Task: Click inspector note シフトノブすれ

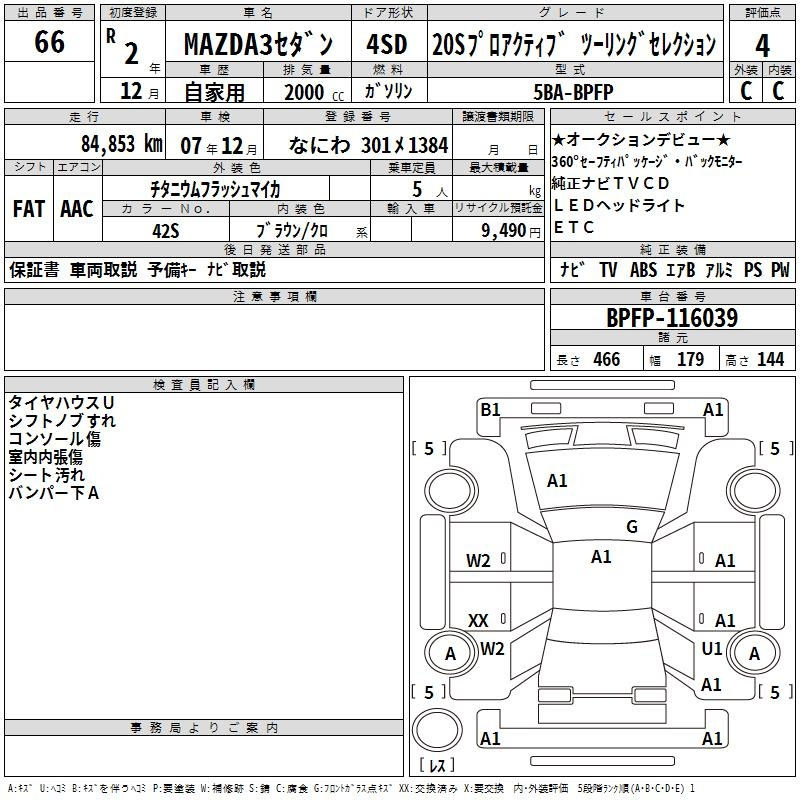Action: (x=62, y=420)
